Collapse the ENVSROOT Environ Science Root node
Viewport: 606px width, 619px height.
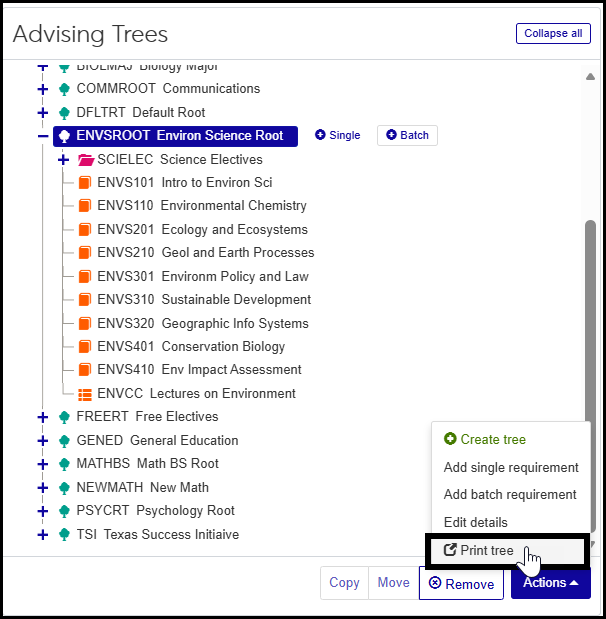pyautogui.click(x=43, y=136)
